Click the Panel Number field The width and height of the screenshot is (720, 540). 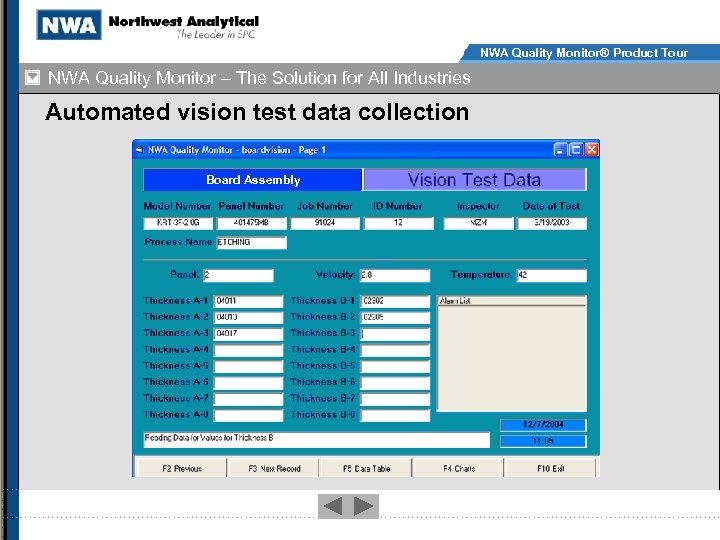252,223
